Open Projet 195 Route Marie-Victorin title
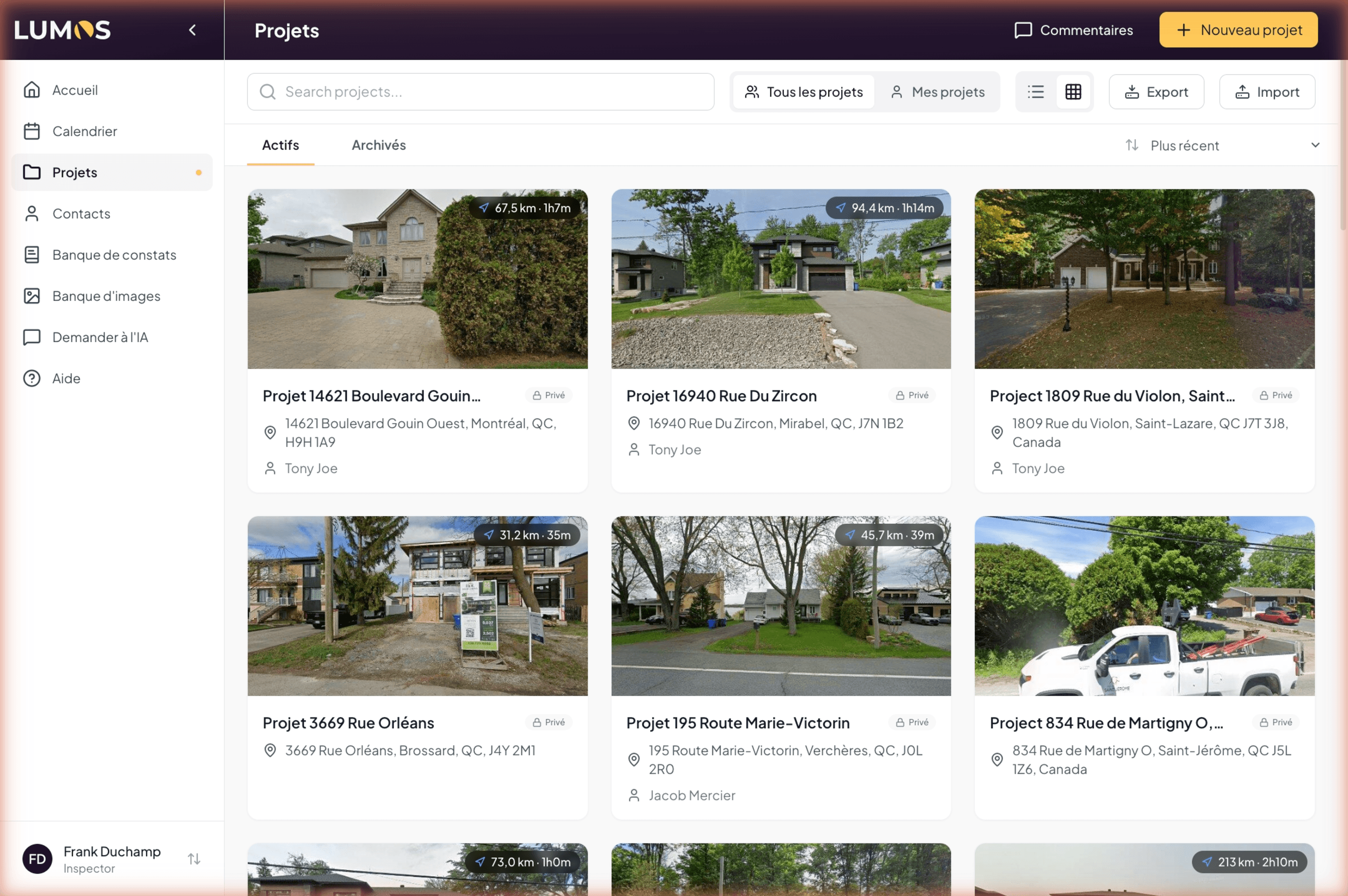 [x=738, y=723]
